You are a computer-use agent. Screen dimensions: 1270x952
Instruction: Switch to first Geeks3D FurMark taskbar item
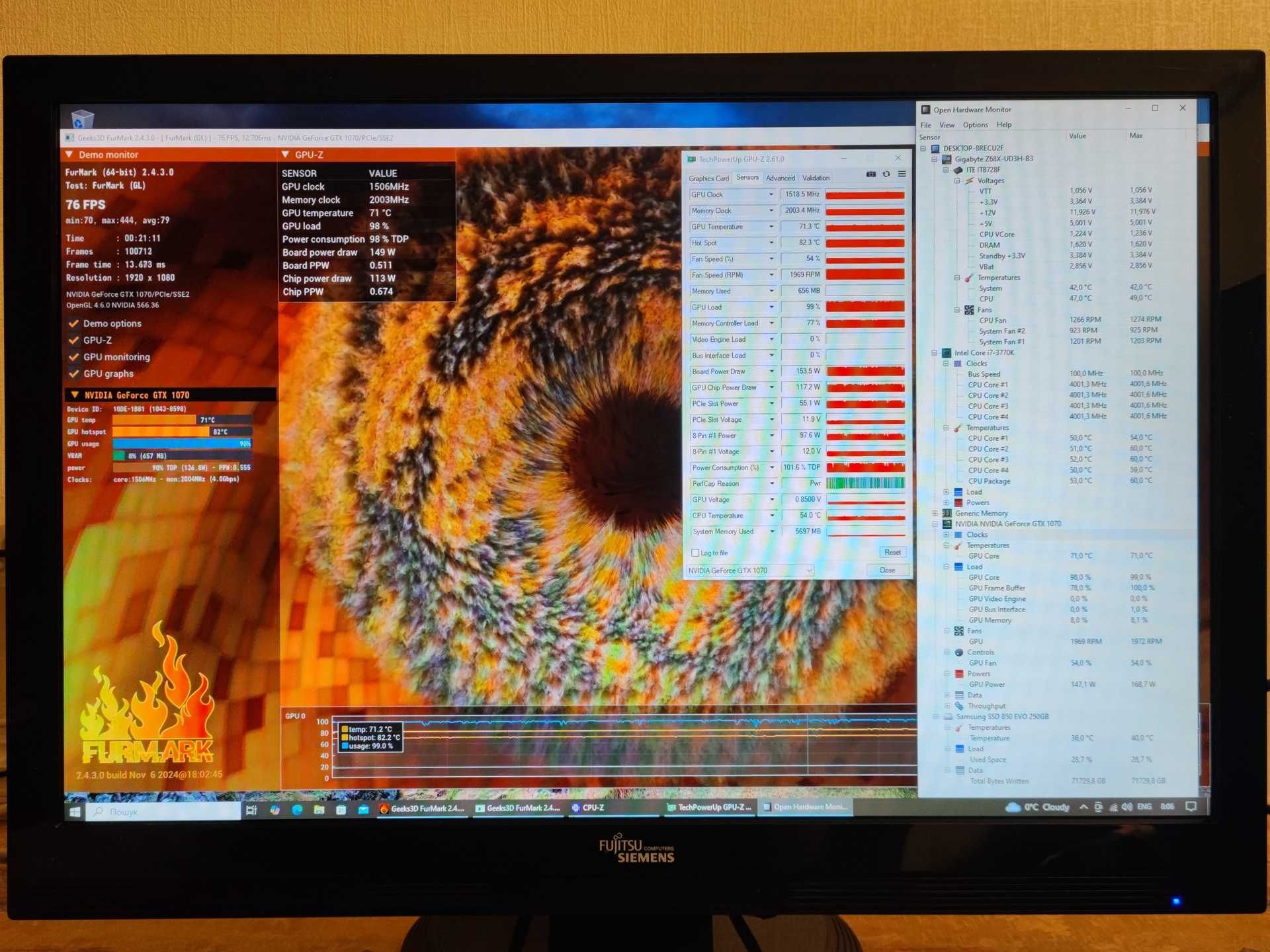[x=422, y=809]
